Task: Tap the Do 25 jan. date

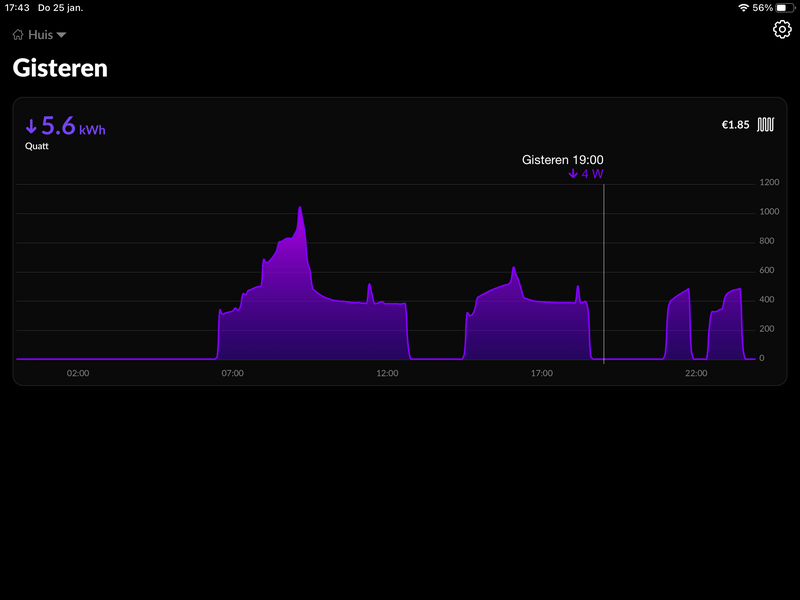Action: tap(60, 8)
